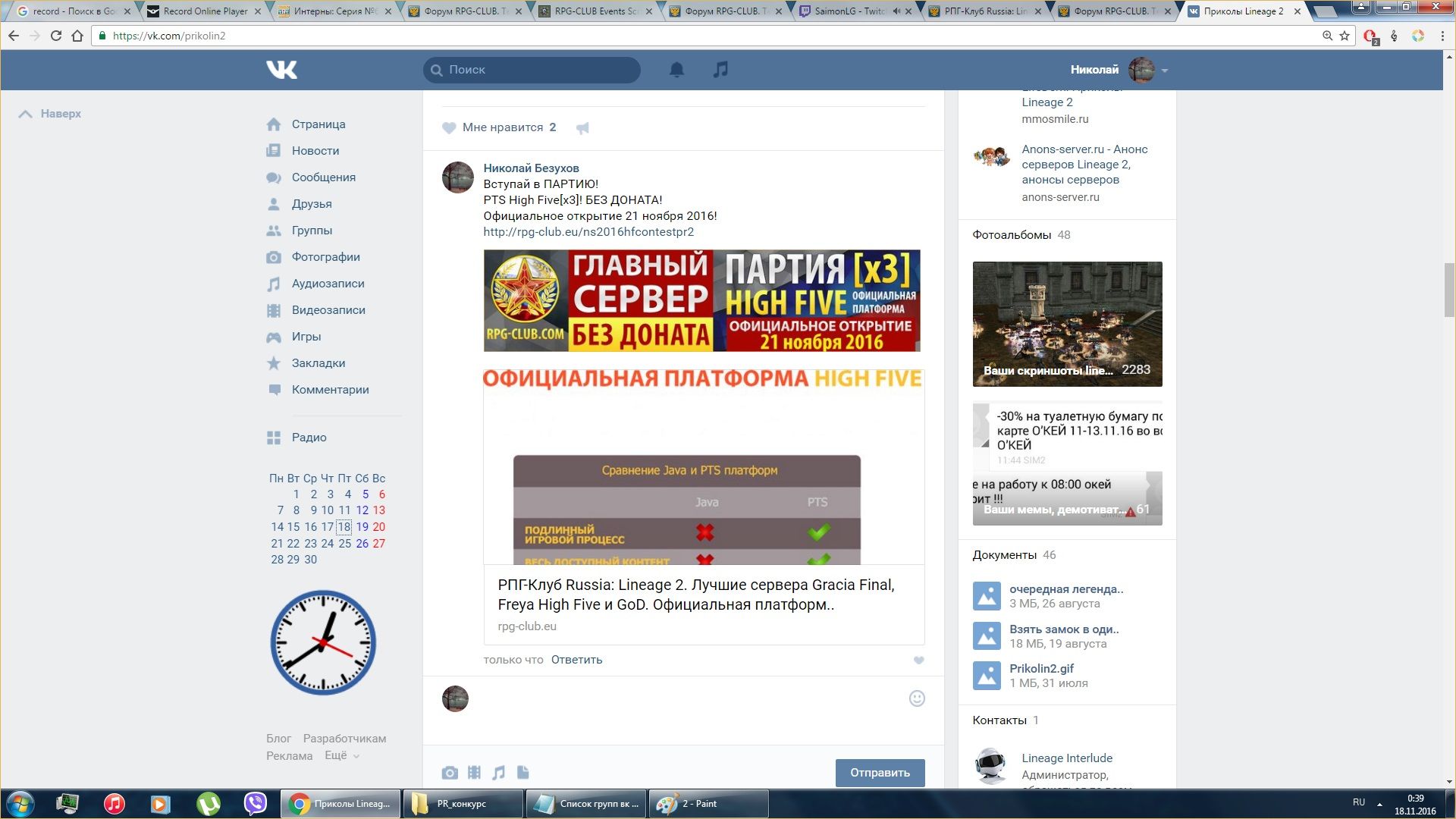Open rpg-club.eu ns2016hfcontestpr2 link

coord(588,232)
